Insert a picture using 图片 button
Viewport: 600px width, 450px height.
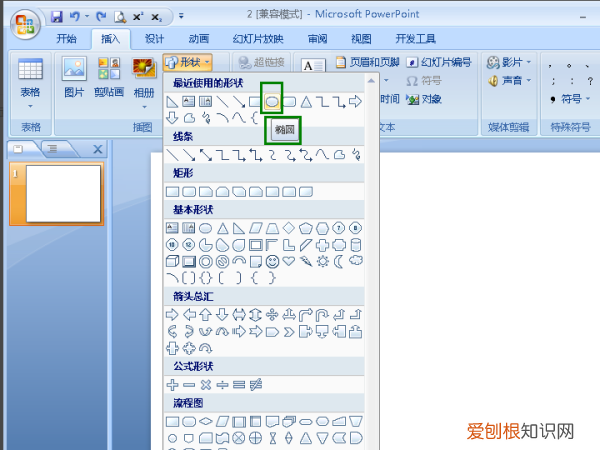(74, 80)
